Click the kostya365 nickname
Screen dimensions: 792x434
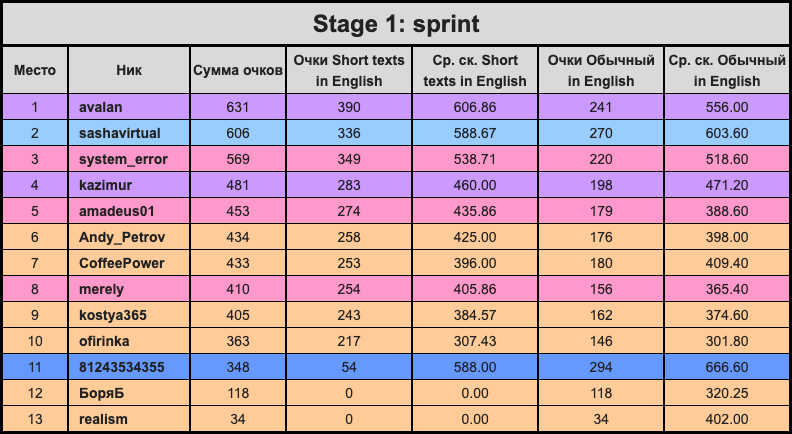(113, 315)
